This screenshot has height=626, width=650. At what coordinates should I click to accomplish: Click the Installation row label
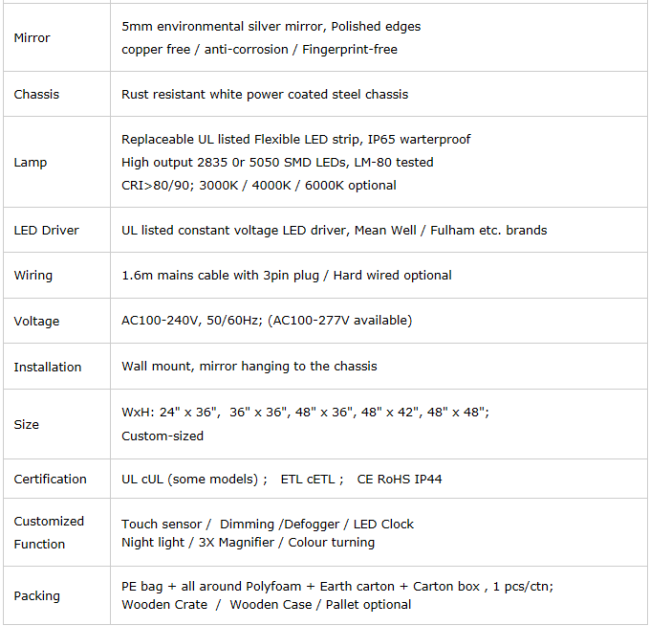(47, 367)
